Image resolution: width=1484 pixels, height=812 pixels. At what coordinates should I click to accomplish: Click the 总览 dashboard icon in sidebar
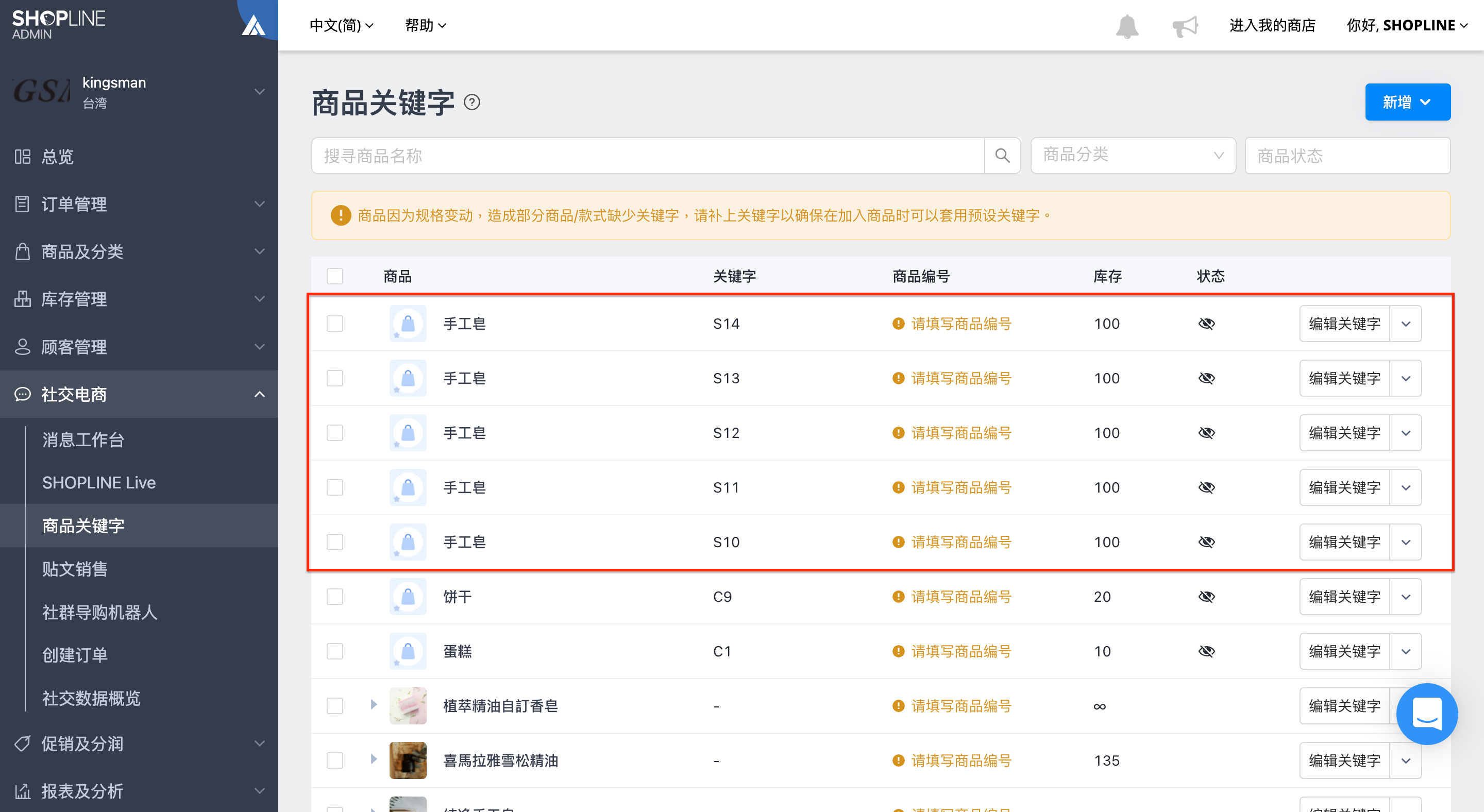[x=23, y=157]
